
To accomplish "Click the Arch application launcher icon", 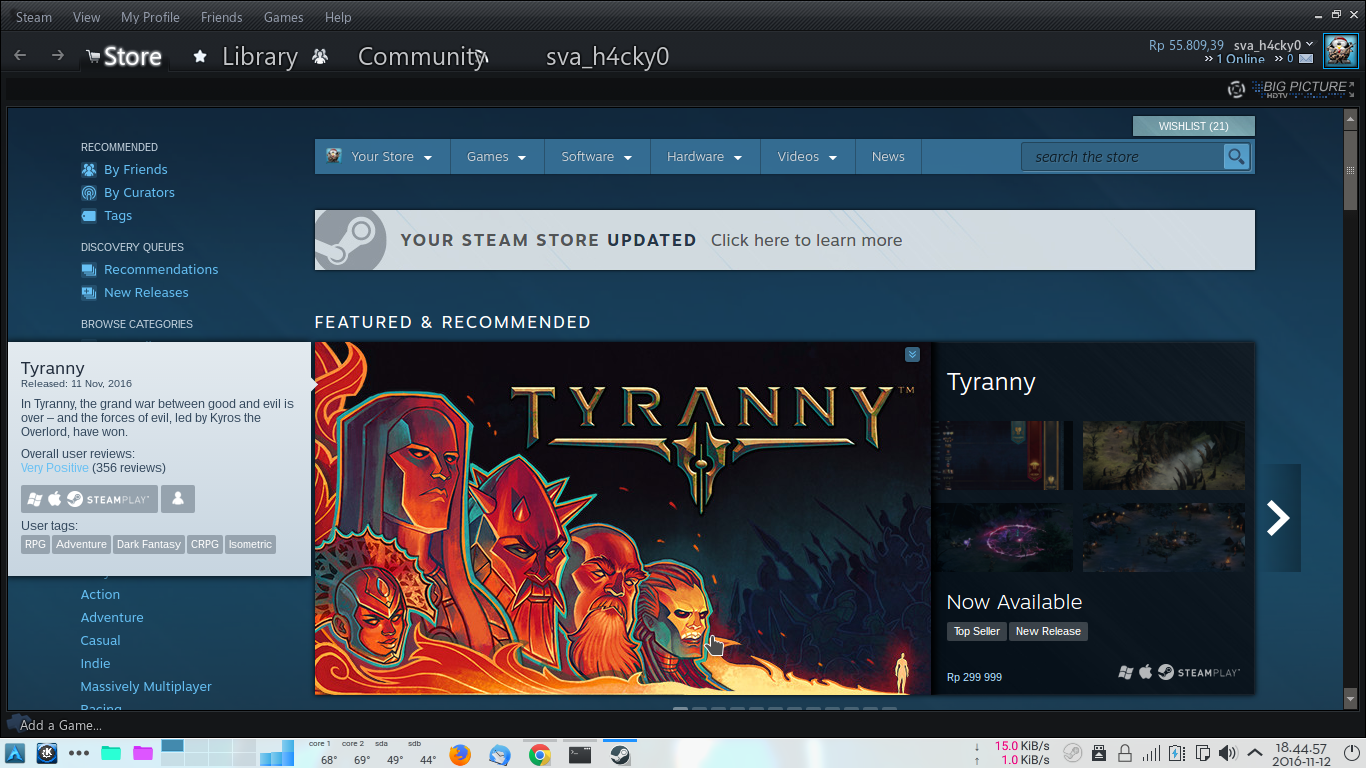I will 13,753.
